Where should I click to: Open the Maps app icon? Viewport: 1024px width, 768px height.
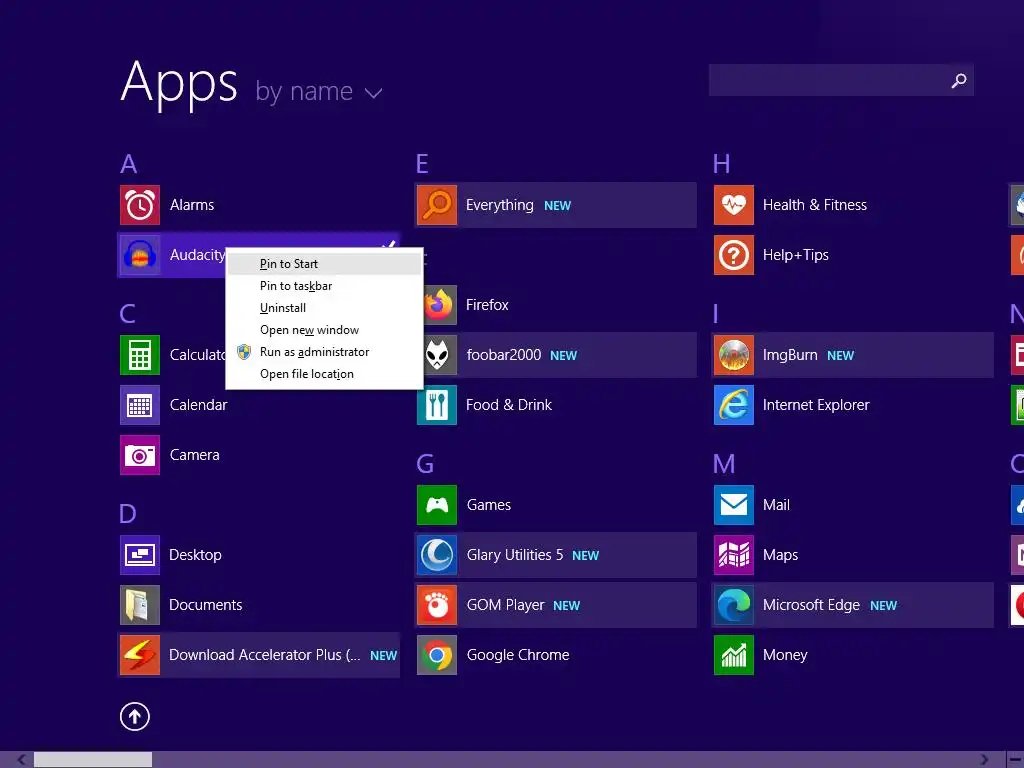pos(734,554)
